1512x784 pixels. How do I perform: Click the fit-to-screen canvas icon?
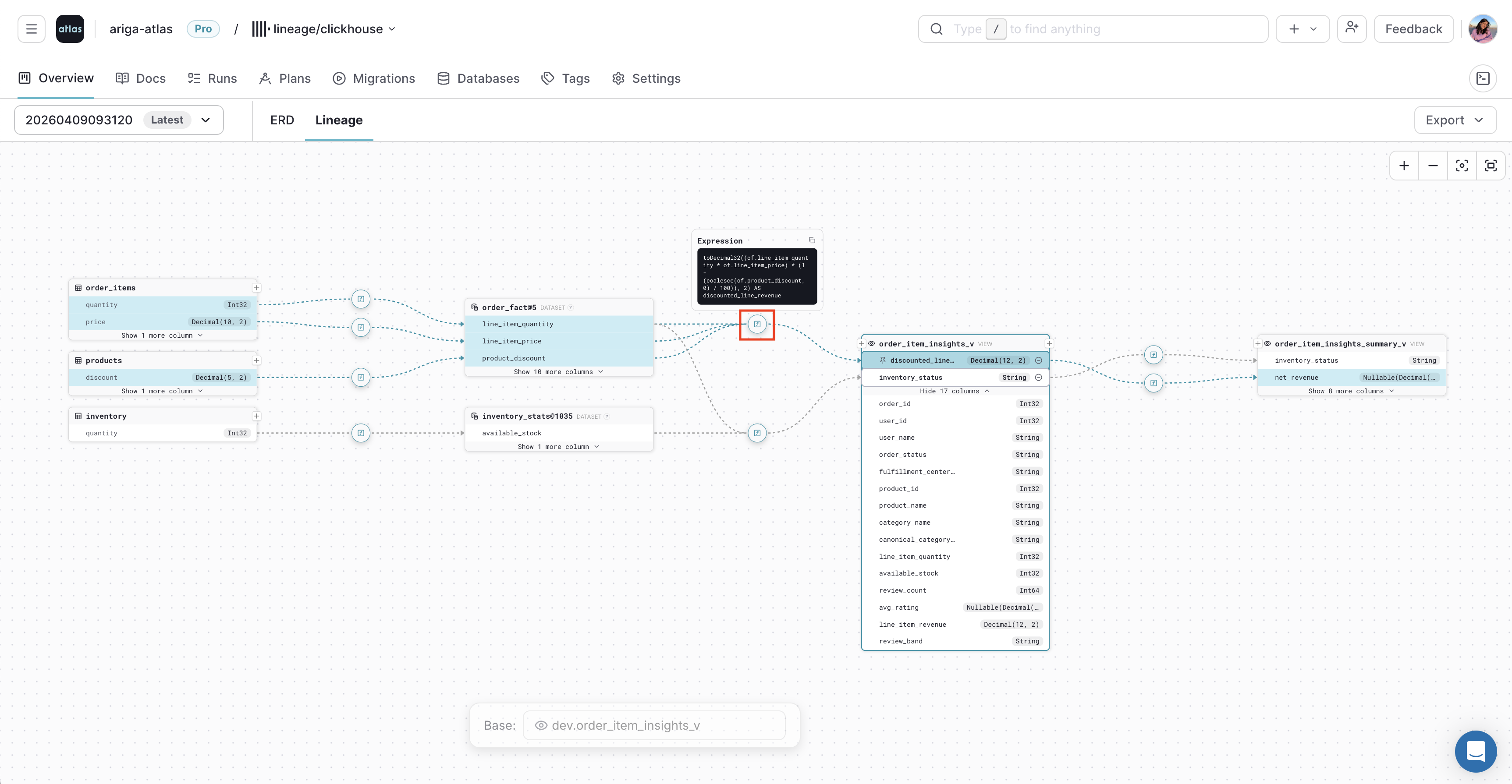[x=1491, y=166]
